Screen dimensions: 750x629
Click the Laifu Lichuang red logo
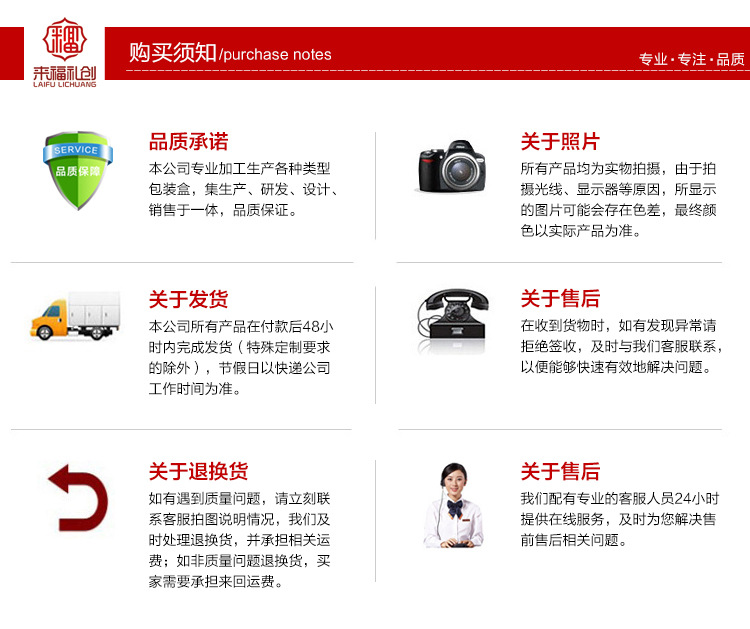pyautogui.click(x=65, y=53)
